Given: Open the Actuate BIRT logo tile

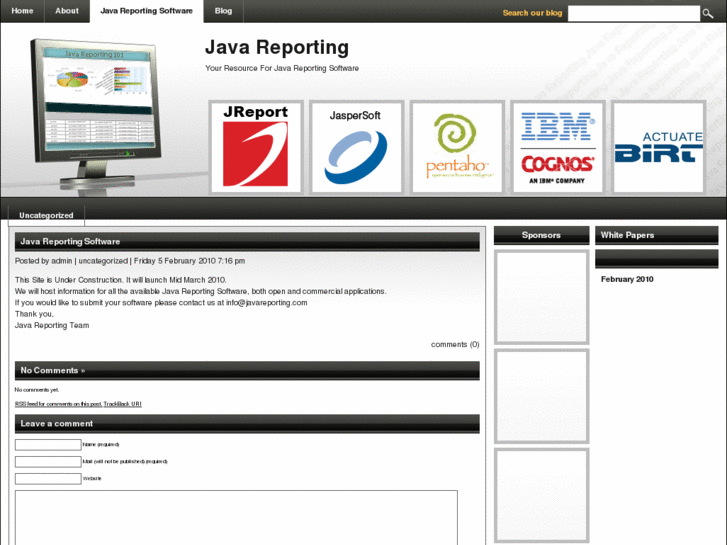Looking at the screenshot, I should point(658,147).
